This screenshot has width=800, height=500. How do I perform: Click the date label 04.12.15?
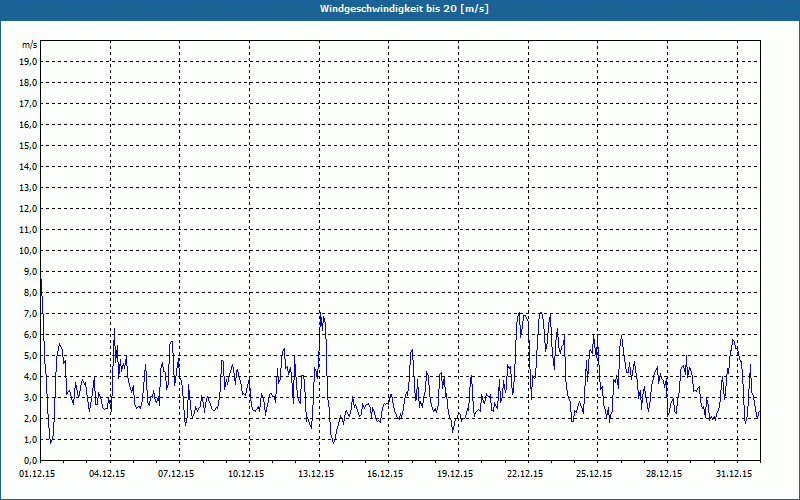pyautogui.click(x=107, y=474)
